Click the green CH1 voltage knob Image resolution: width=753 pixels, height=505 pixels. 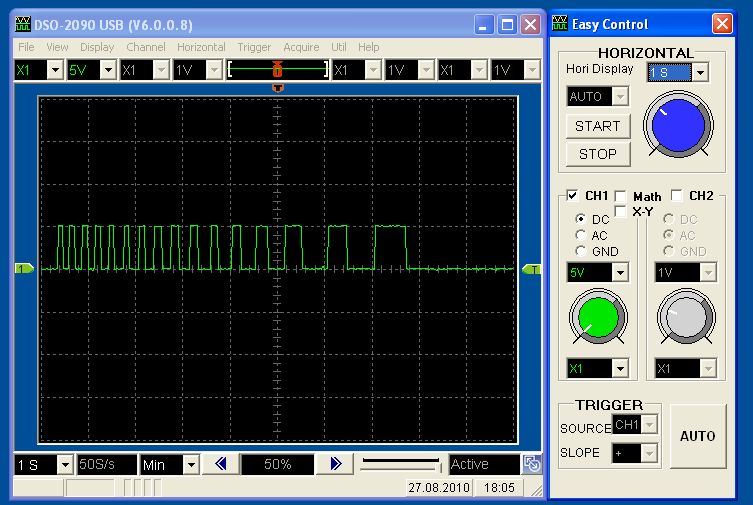click(597, 318)
